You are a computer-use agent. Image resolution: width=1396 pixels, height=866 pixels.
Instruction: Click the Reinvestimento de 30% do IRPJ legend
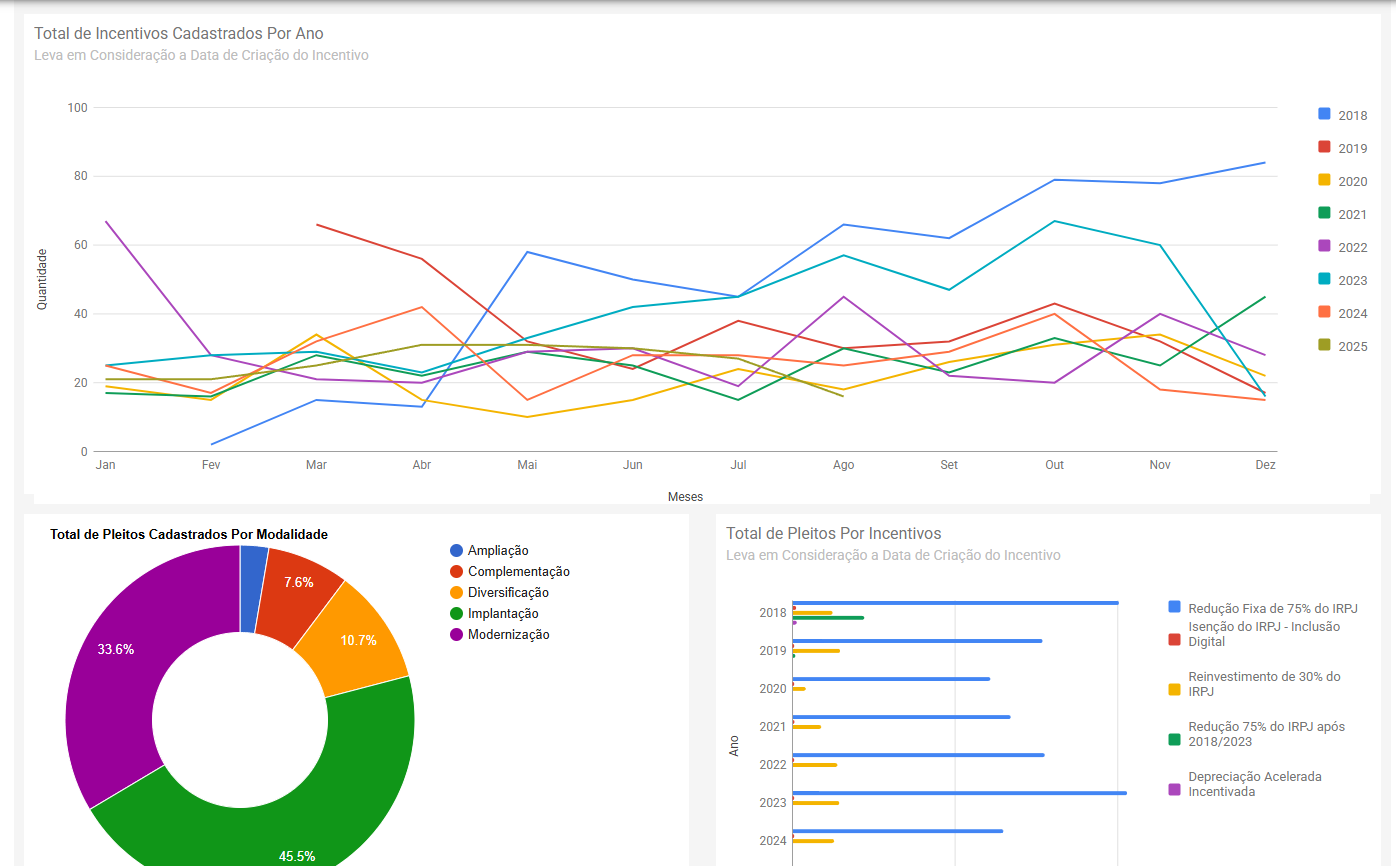tap(1264, 684)
